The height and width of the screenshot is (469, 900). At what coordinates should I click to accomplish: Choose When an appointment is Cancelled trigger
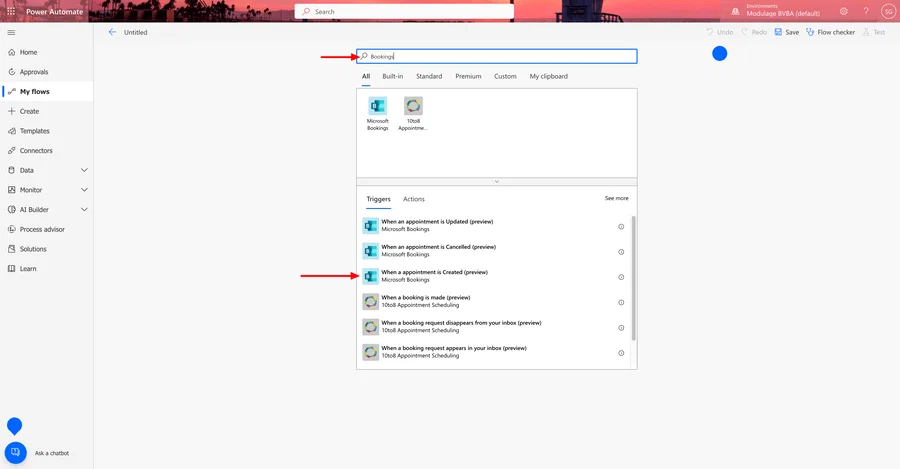point(495,251)
